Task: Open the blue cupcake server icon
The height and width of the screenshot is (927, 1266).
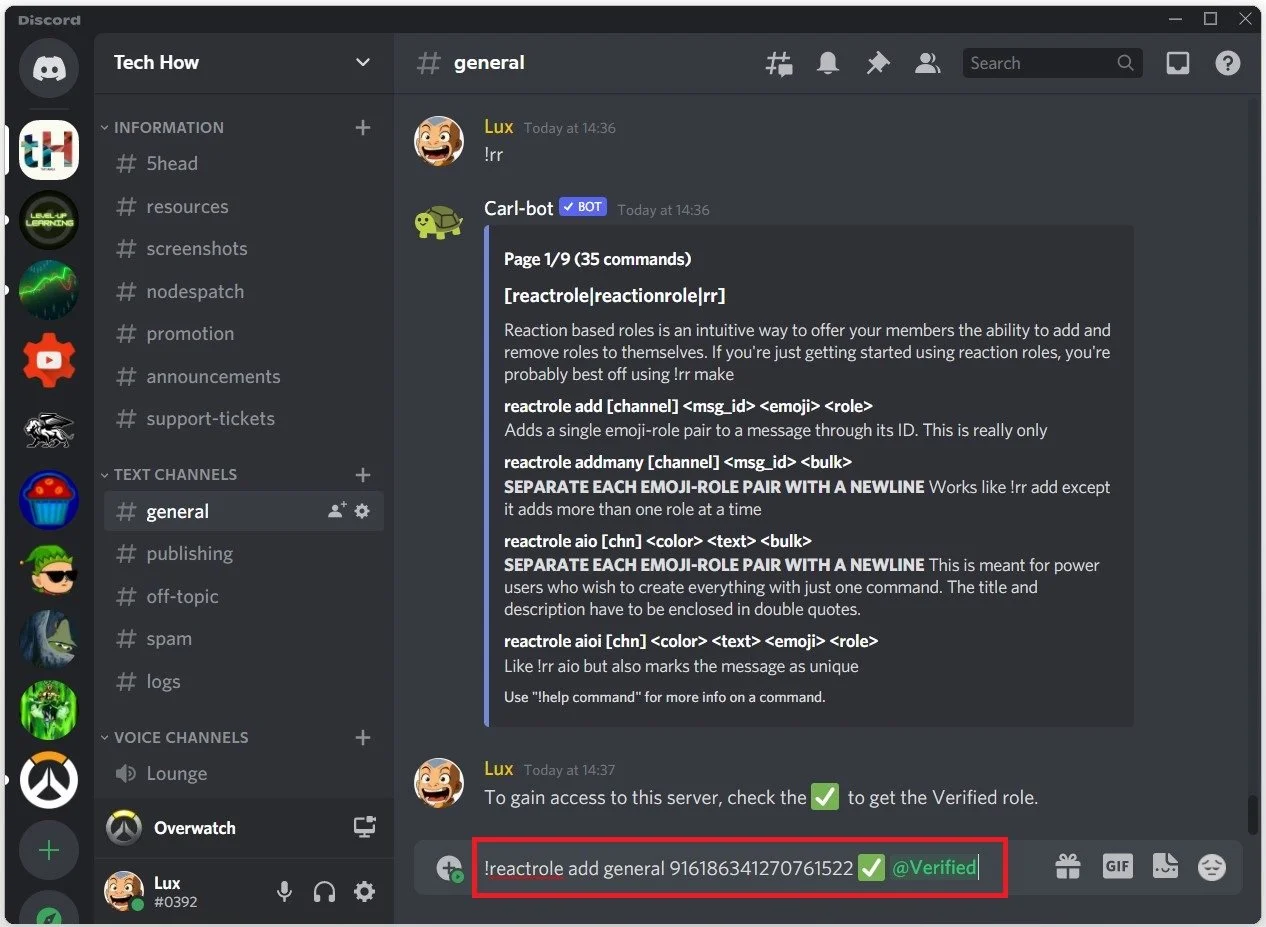Action: tap(49, 500)
